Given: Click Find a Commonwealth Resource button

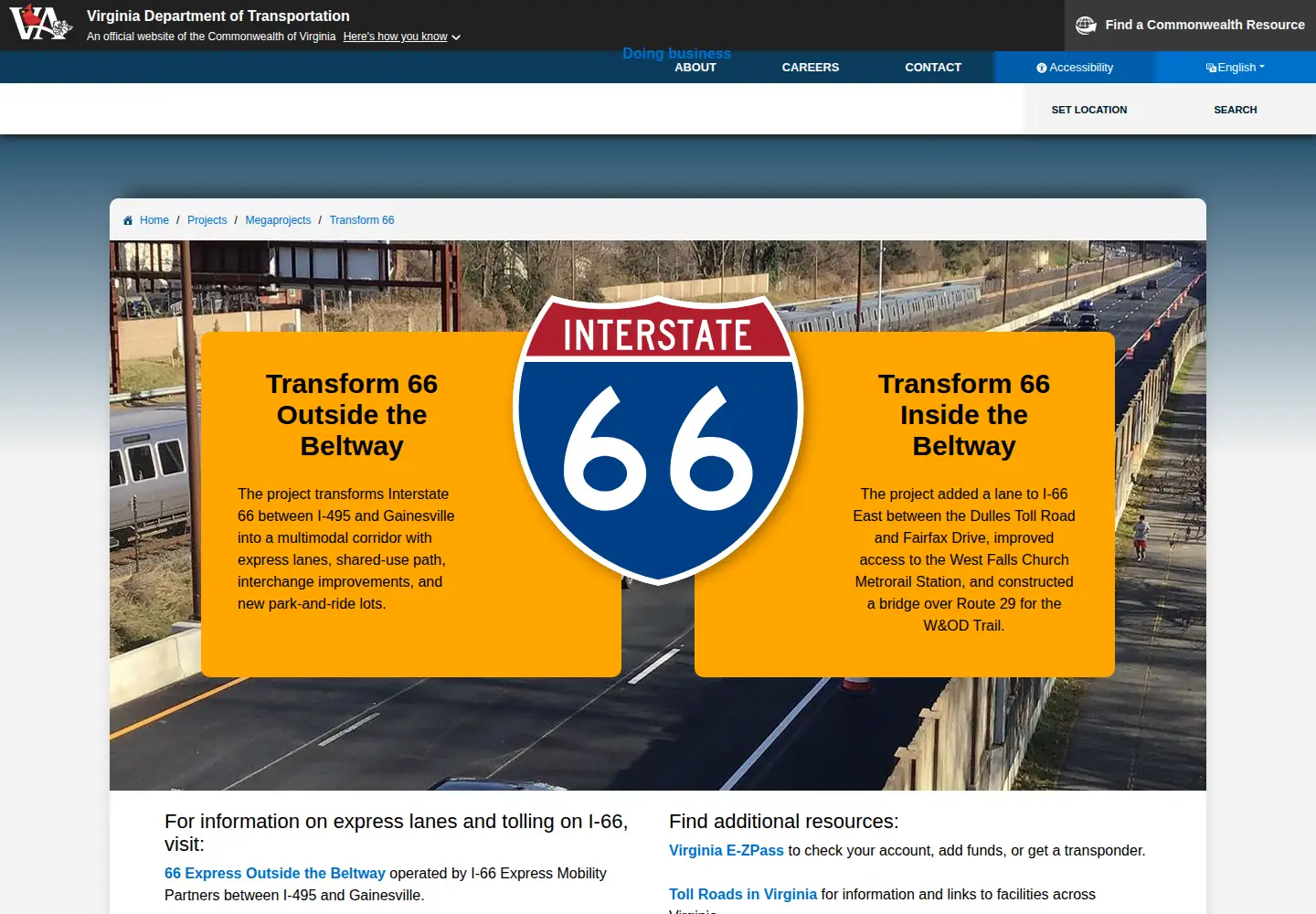Looking at the screenshot, I should point(1190,25).
